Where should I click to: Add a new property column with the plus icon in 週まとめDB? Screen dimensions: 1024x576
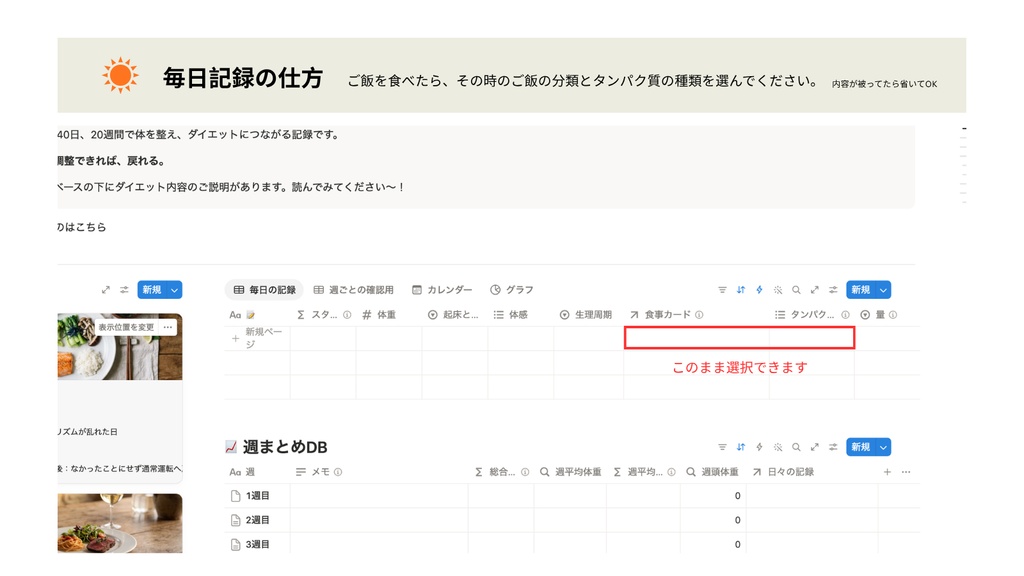pyautogui.click(x=887, y=472)
